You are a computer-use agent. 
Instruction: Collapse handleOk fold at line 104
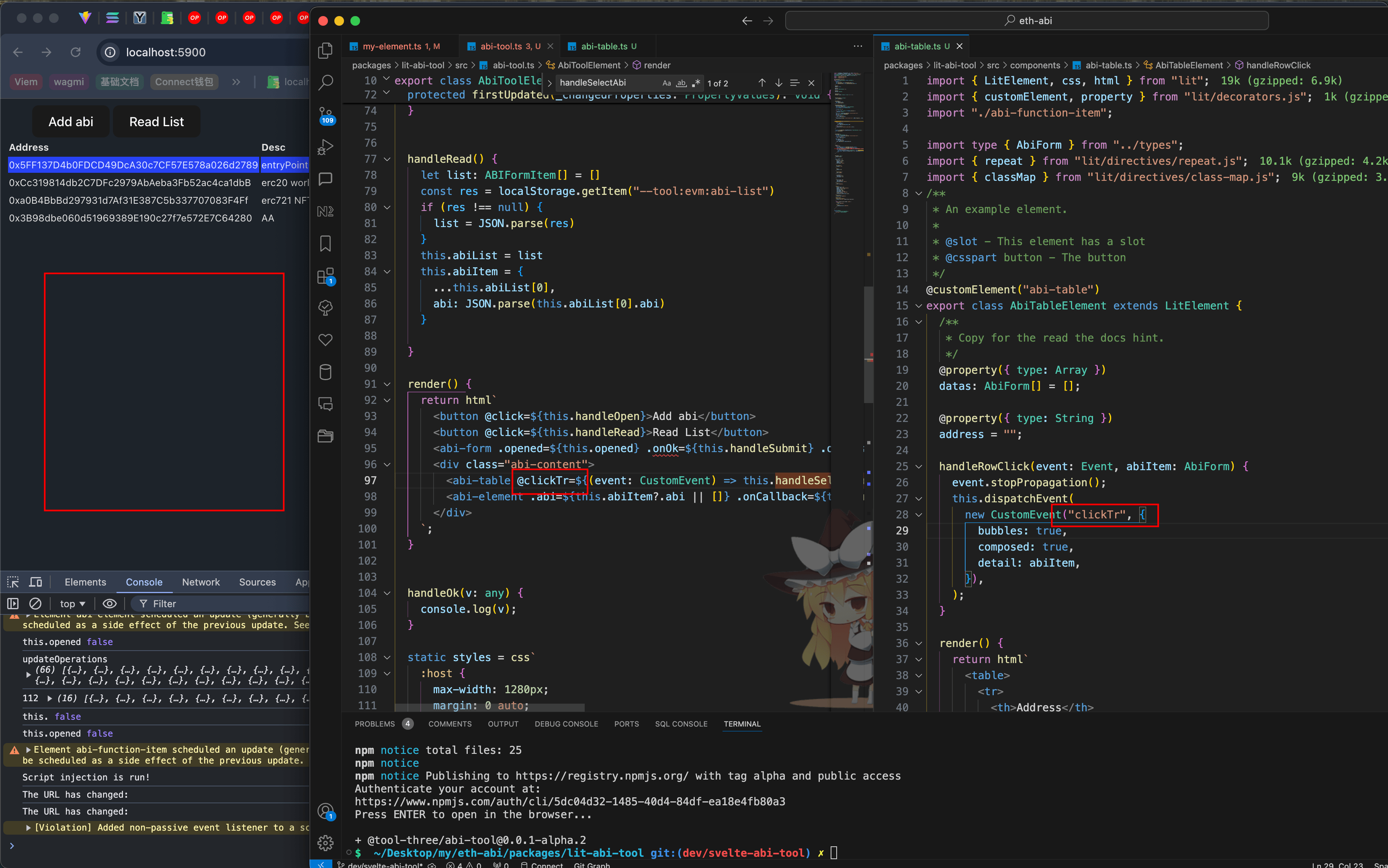(387, 593)
